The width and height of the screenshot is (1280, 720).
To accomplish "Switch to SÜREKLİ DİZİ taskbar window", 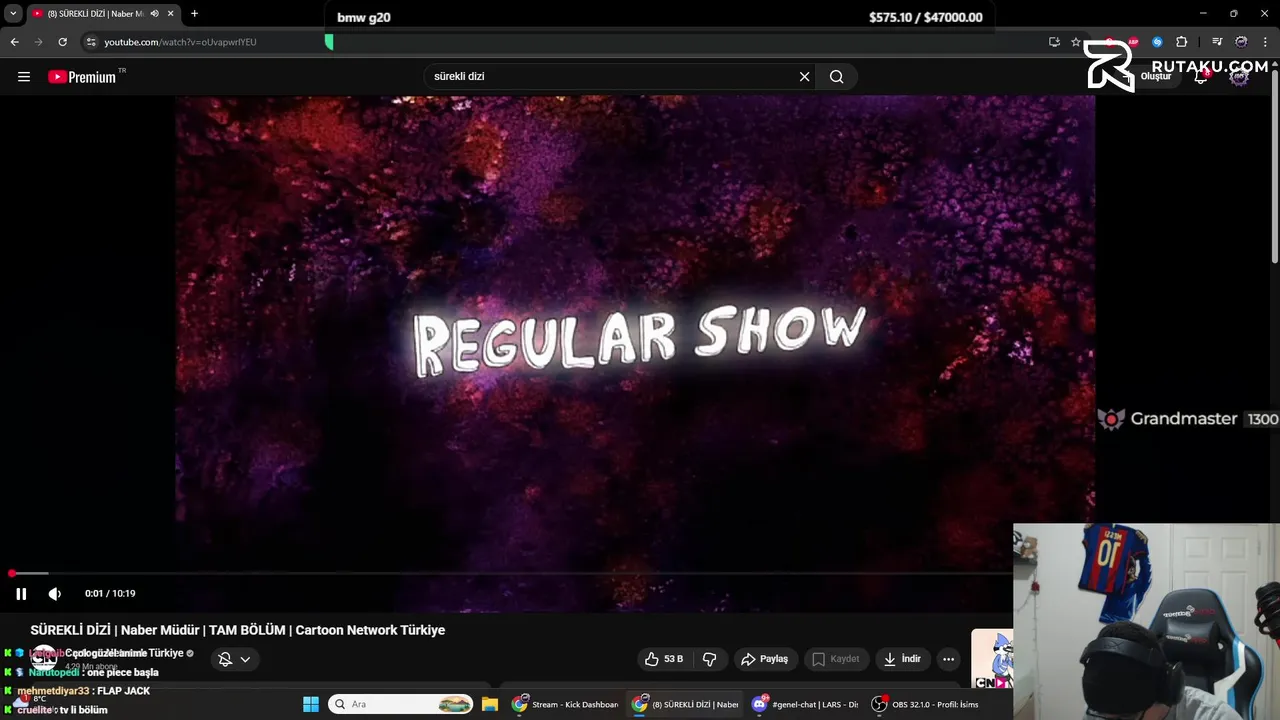I will (686, 704).
